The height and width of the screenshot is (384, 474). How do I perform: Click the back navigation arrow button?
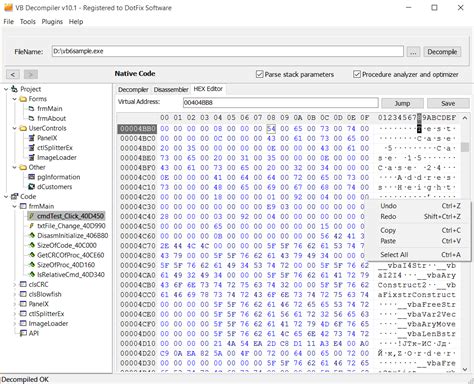(x=13, y=74)
